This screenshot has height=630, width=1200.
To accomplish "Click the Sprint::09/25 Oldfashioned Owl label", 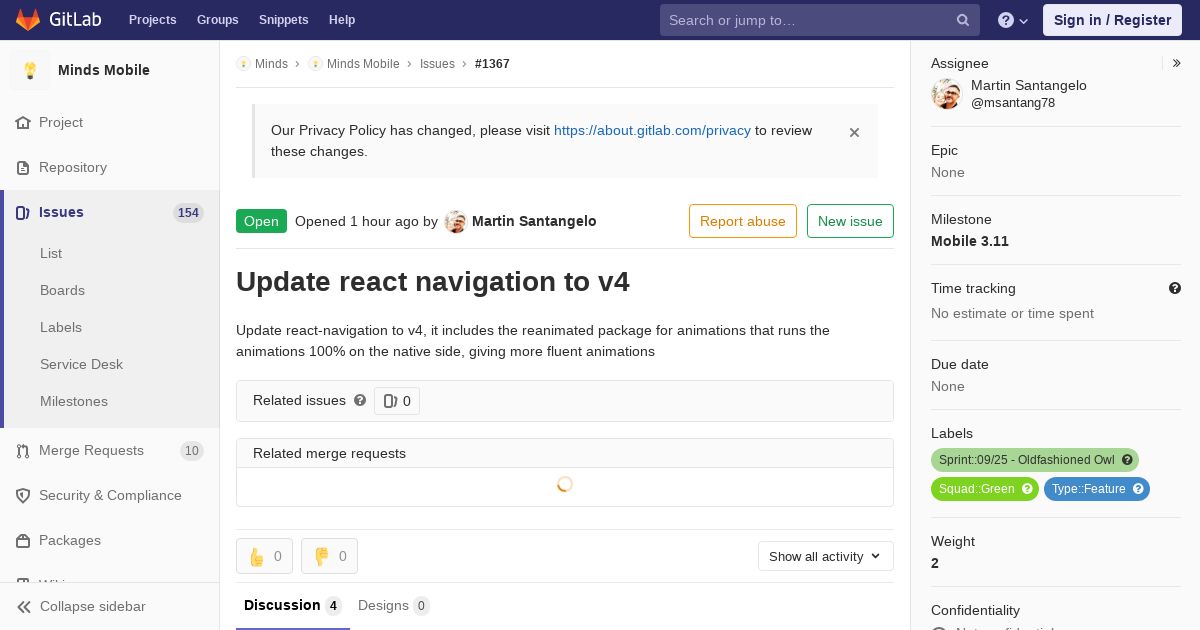I will coord(1035,460).
